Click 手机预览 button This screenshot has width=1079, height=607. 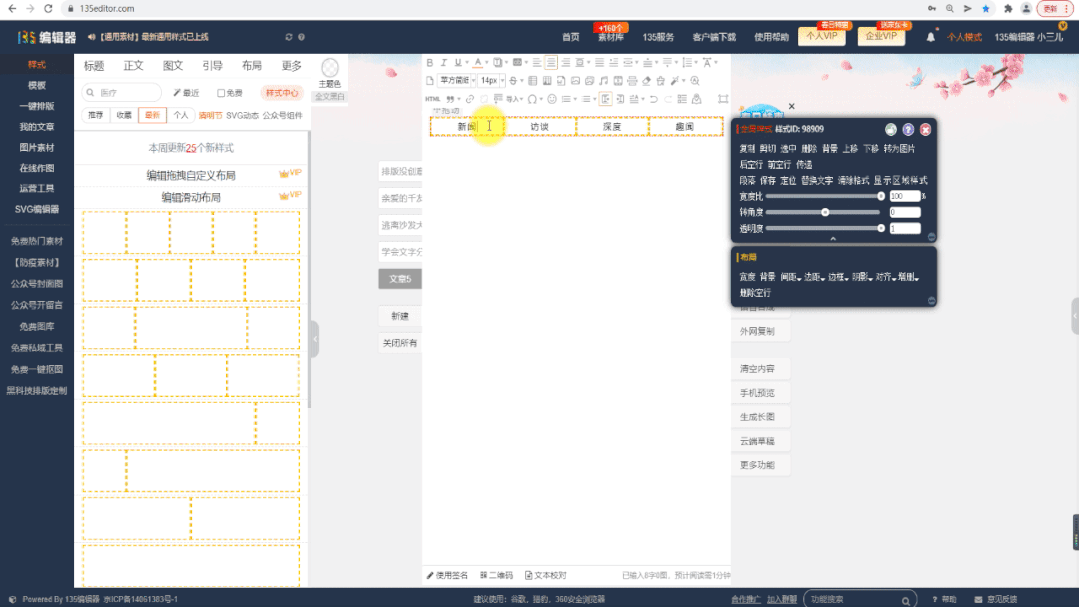pyautogui.click(x=758, y=393)
